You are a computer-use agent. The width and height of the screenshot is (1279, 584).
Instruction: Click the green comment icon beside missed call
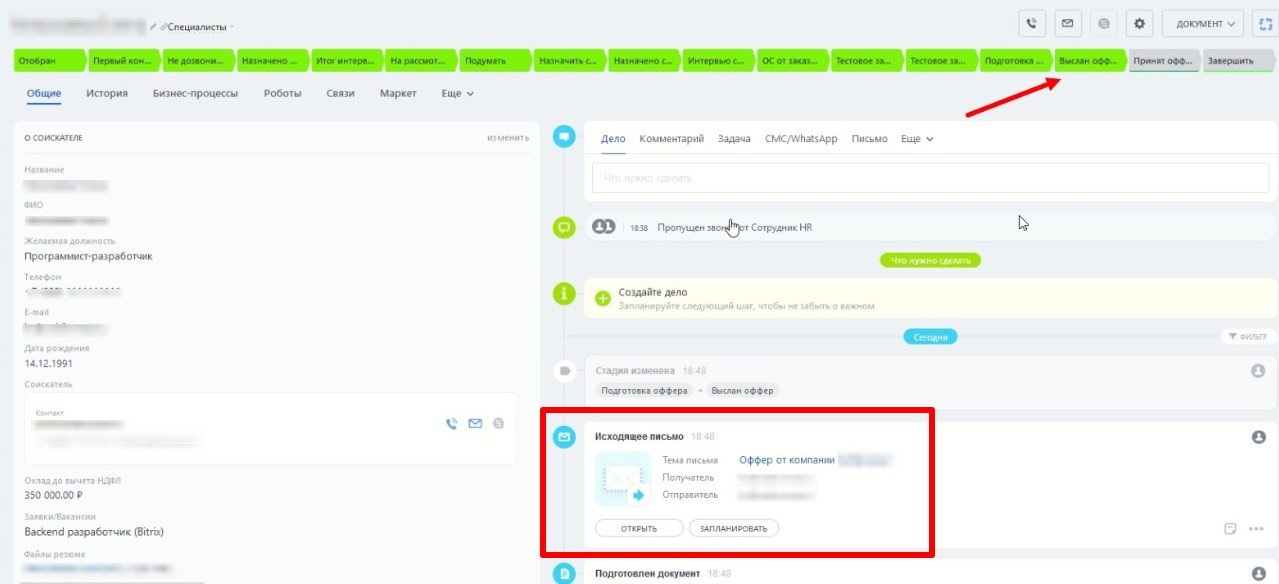pyautogui.click(x=564, y=228)
